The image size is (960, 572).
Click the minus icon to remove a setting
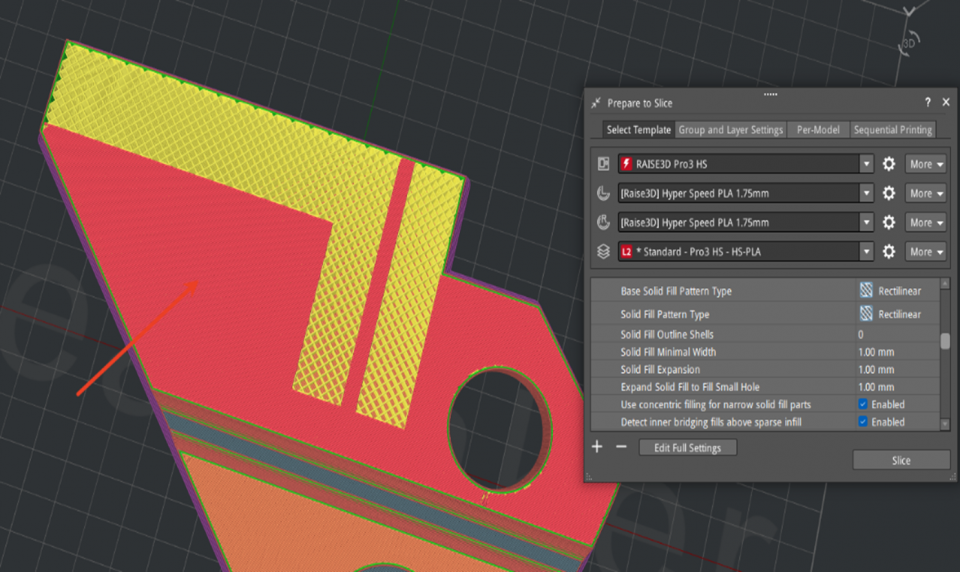[620, 447]
